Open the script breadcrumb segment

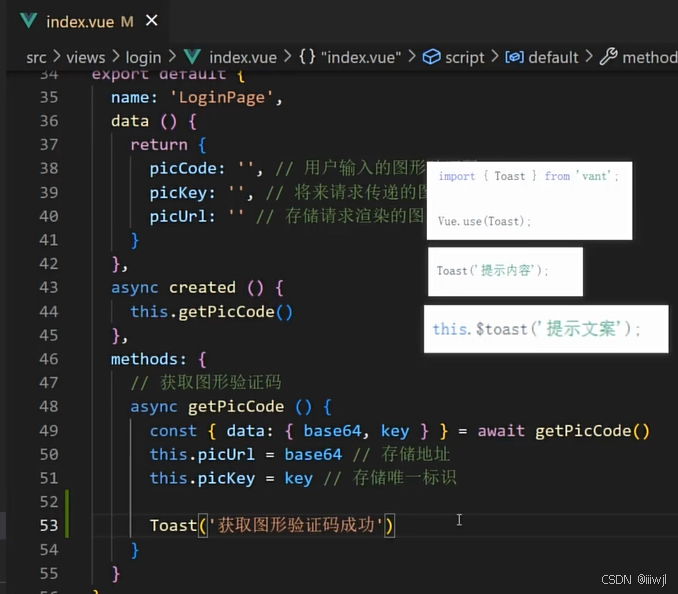pos(464,57)
